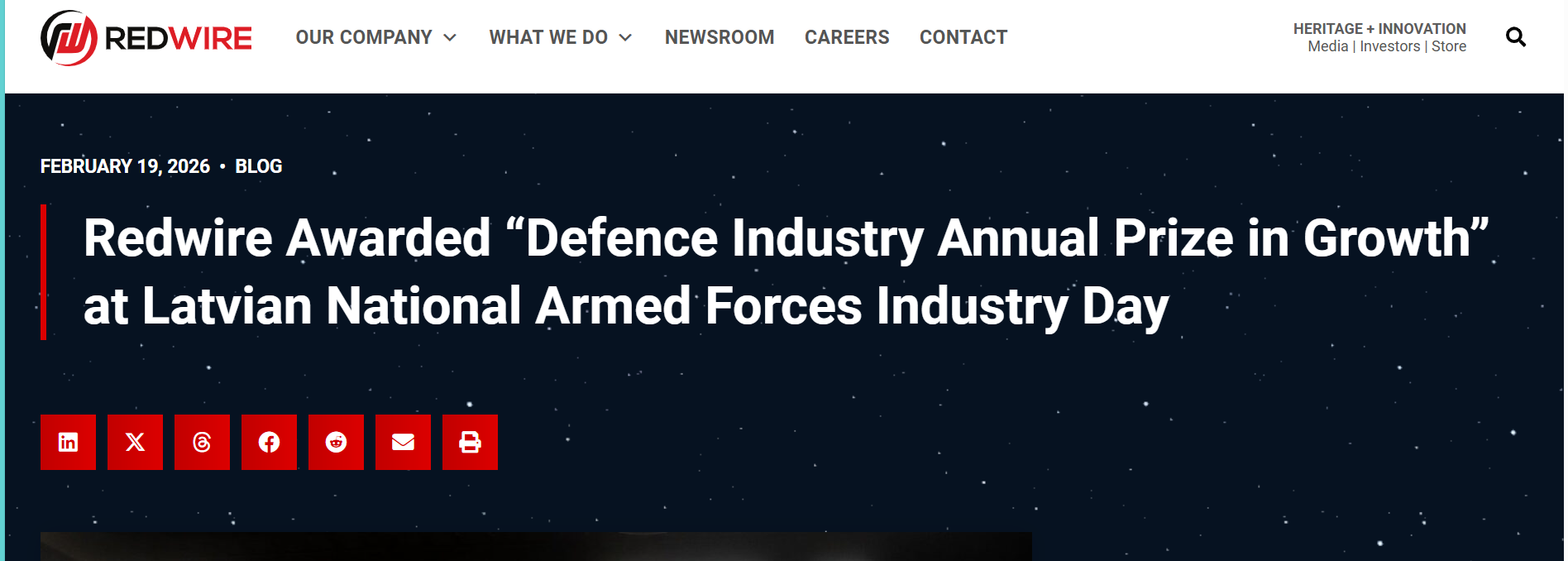The width and height of the screenshot is (1568, 561).
Task: Open the Investors link
Action: (x=1389, y=46)
